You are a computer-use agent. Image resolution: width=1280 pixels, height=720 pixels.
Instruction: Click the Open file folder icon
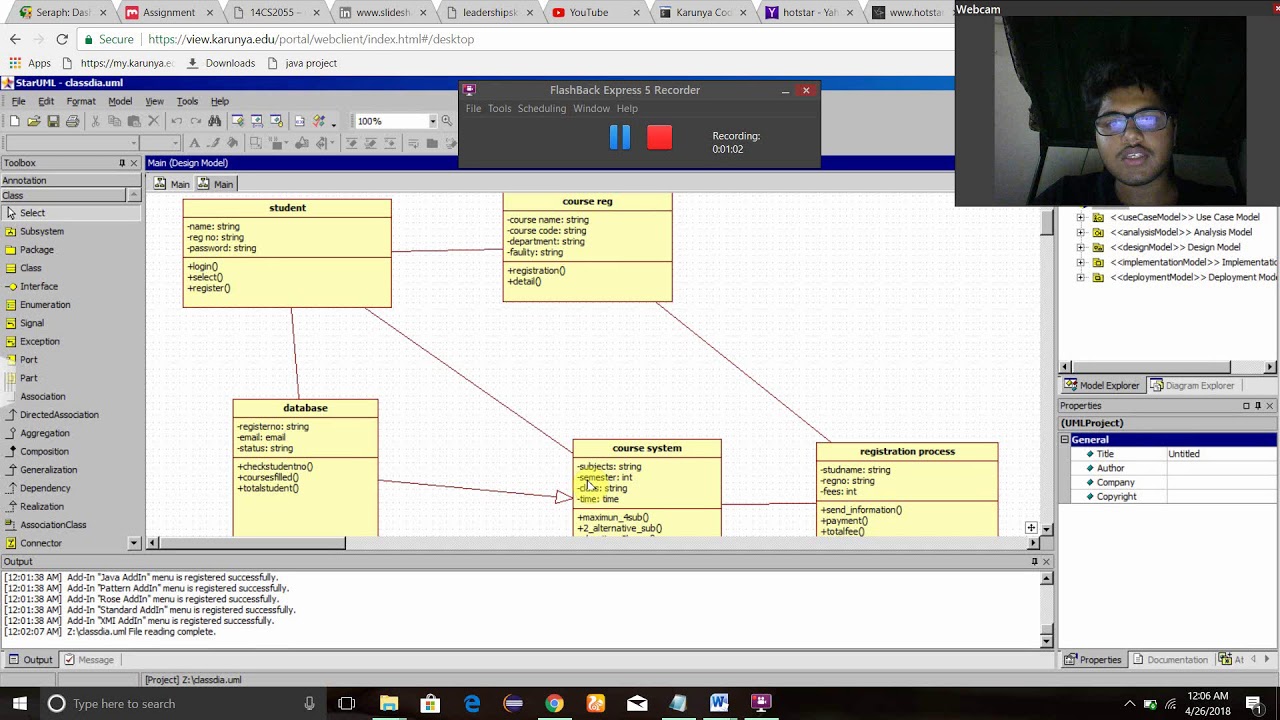pyautogui.click(x=33, y=121)
